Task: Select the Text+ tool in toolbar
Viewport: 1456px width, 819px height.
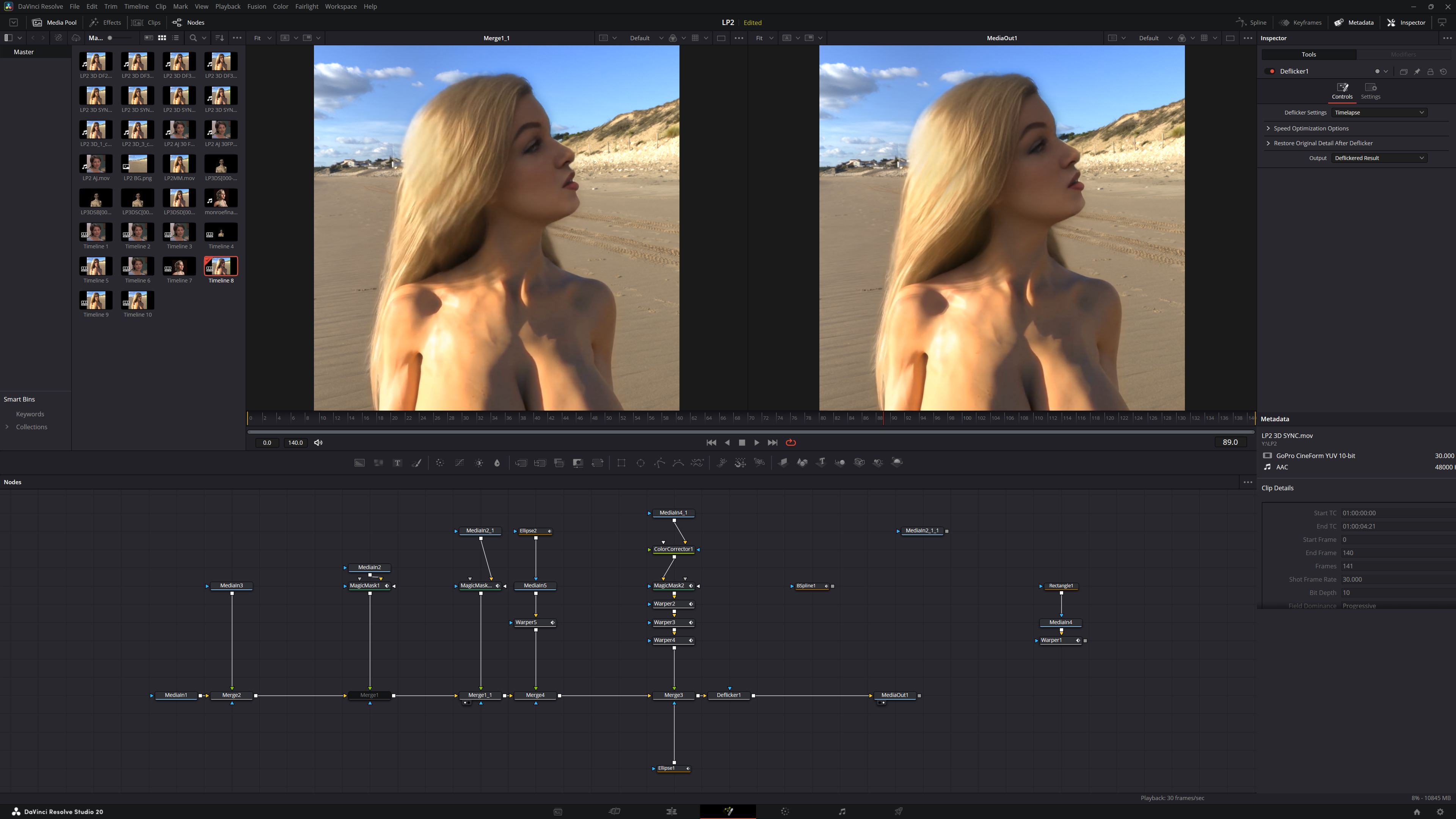Action: [x=397, y=463]
